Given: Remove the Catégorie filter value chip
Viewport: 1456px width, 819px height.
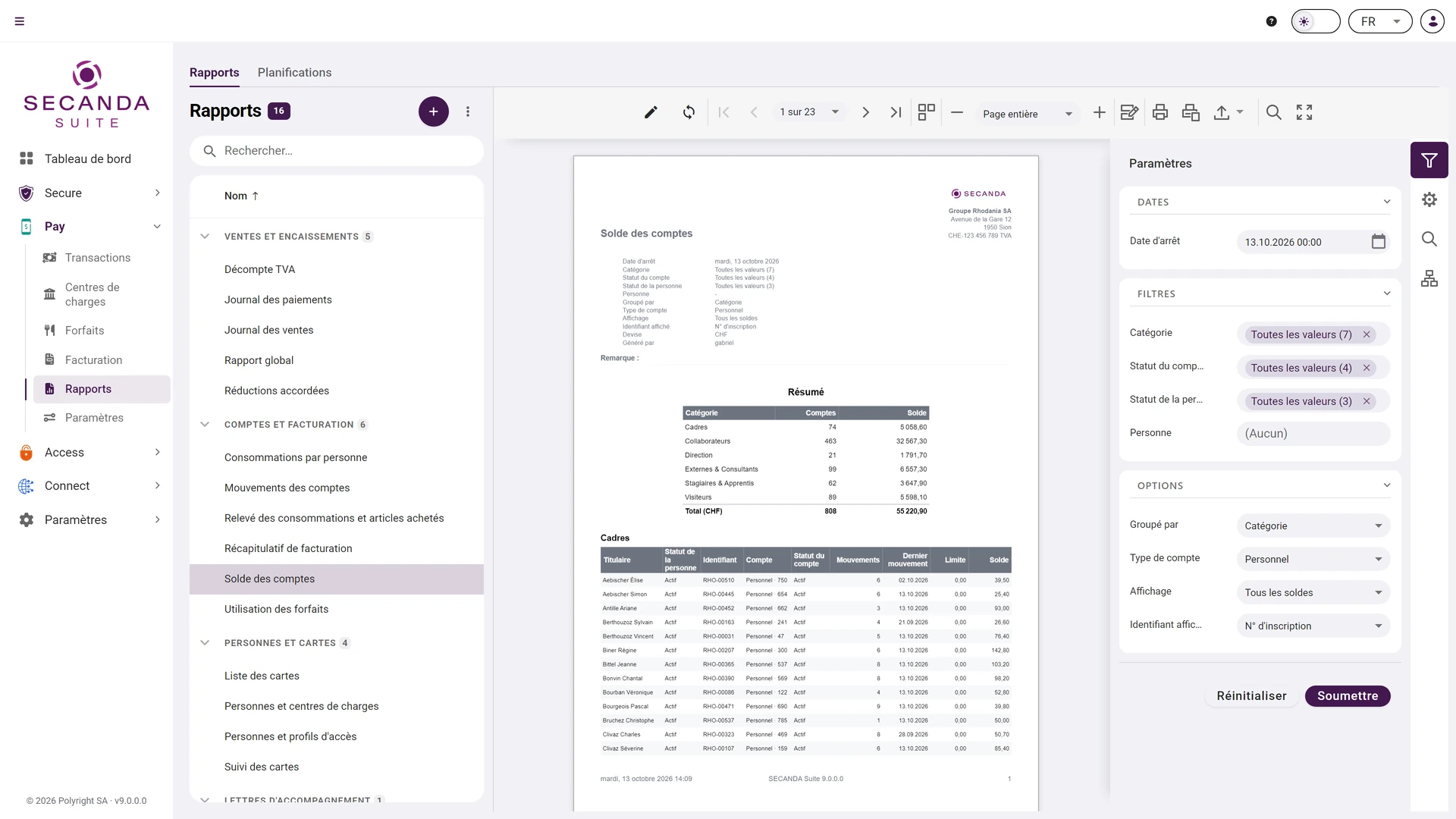Looking at the screenshot, I should click(x=1367, y=334).
